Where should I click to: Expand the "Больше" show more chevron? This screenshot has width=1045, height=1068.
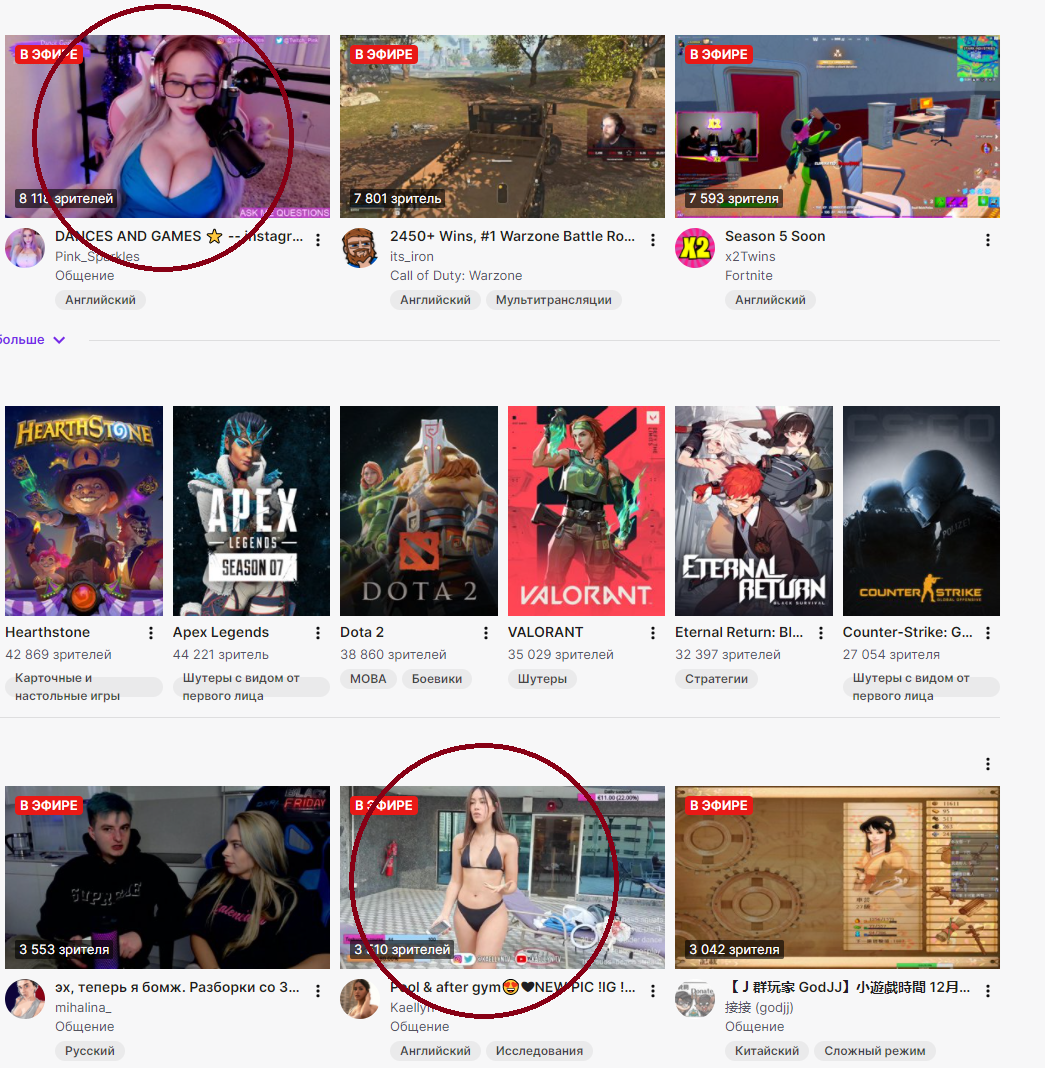(59, 340)
